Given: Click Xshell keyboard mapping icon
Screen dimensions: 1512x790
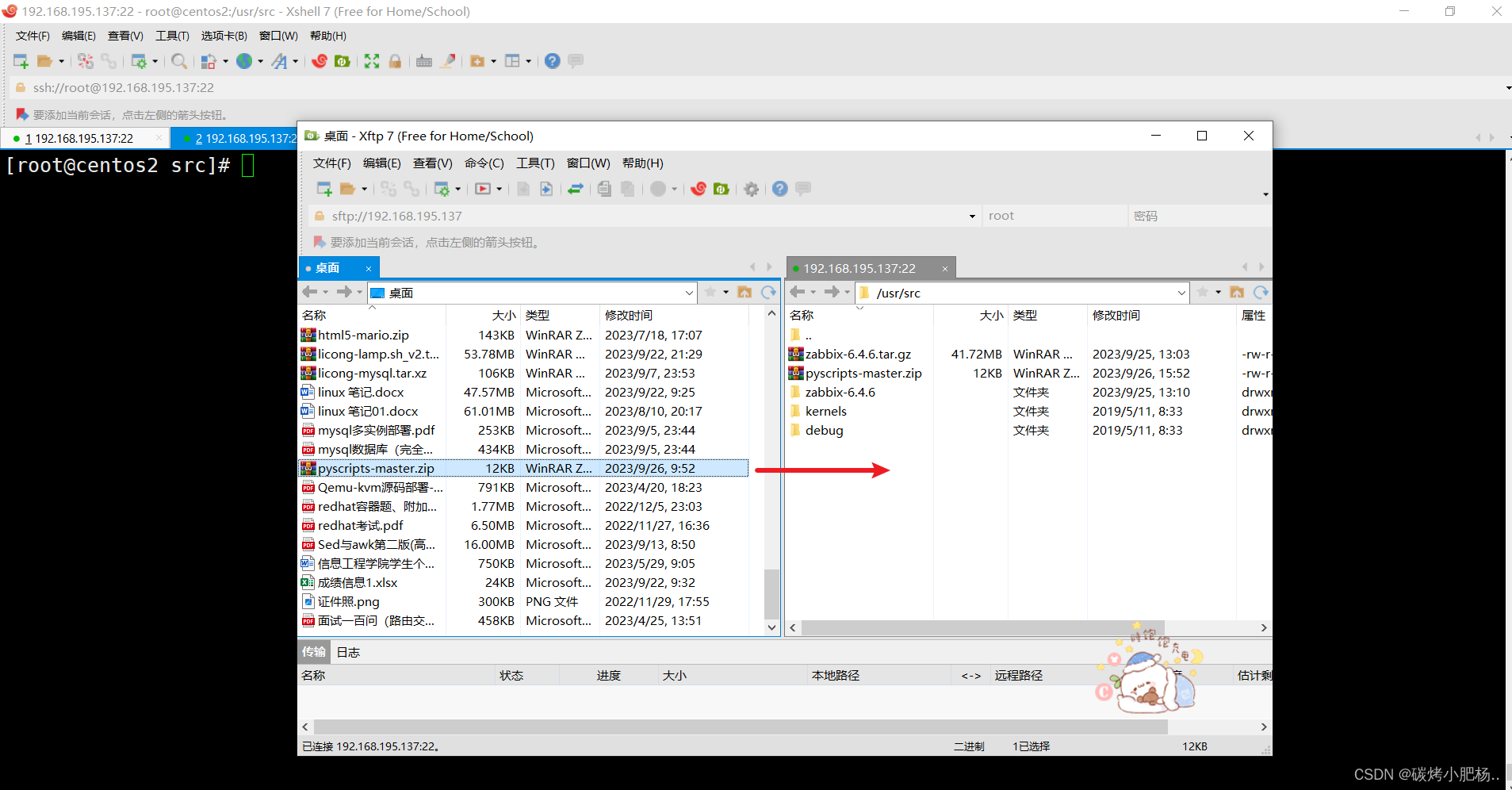Looking at the screenshot, I should (x=424, y=61).
